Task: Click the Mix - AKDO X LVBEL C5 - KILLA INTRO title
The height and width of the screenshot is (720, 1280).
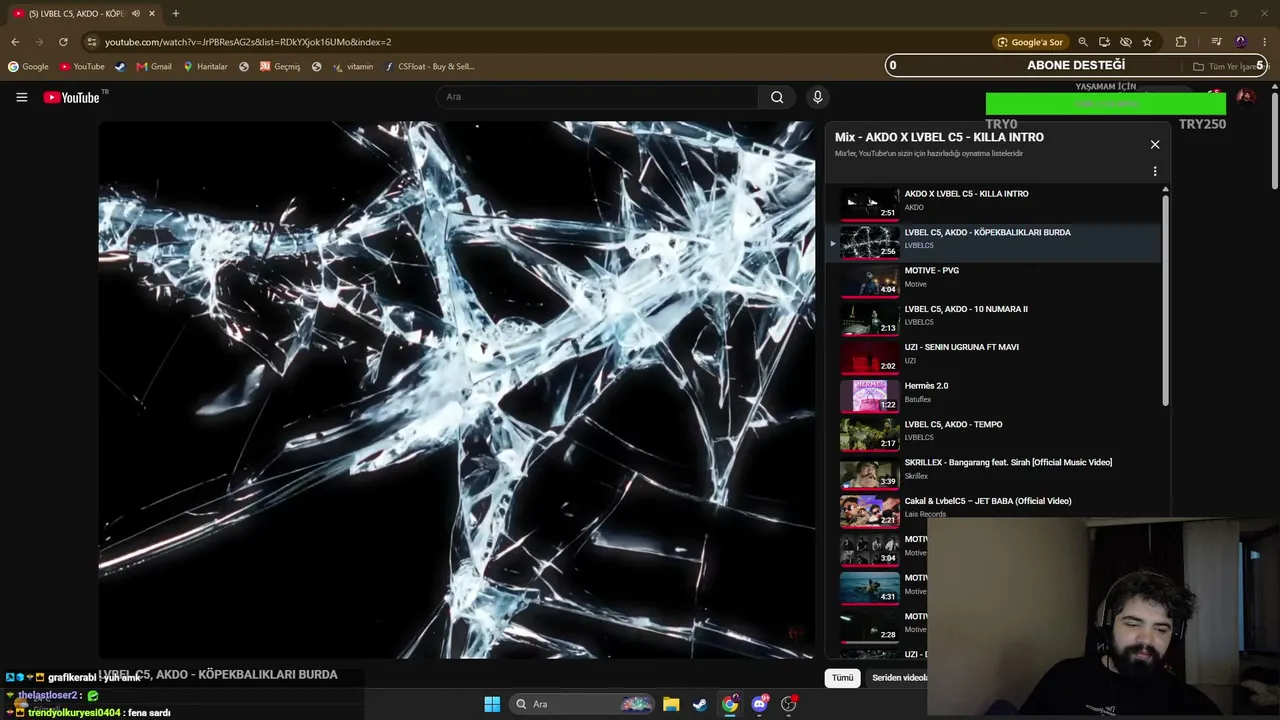Action: point(939,137)
